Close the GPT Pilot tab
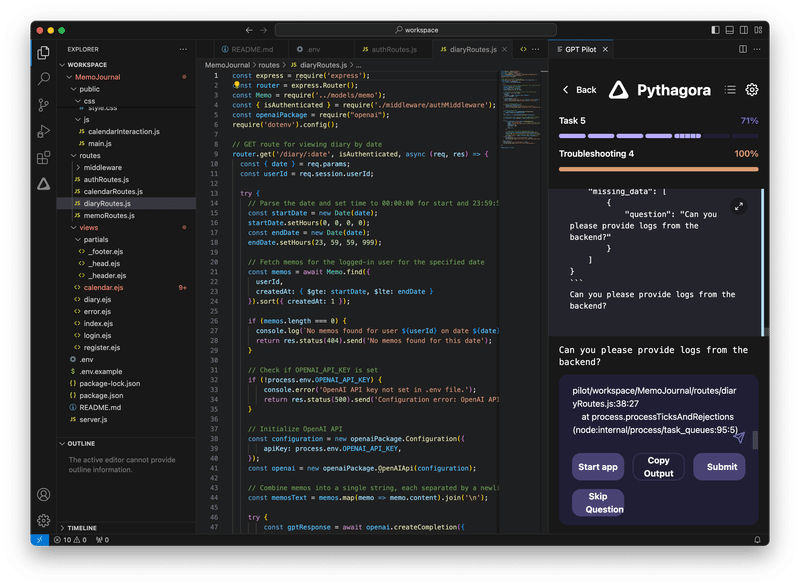This screenshot has height=586, width=800. [605, 49]
